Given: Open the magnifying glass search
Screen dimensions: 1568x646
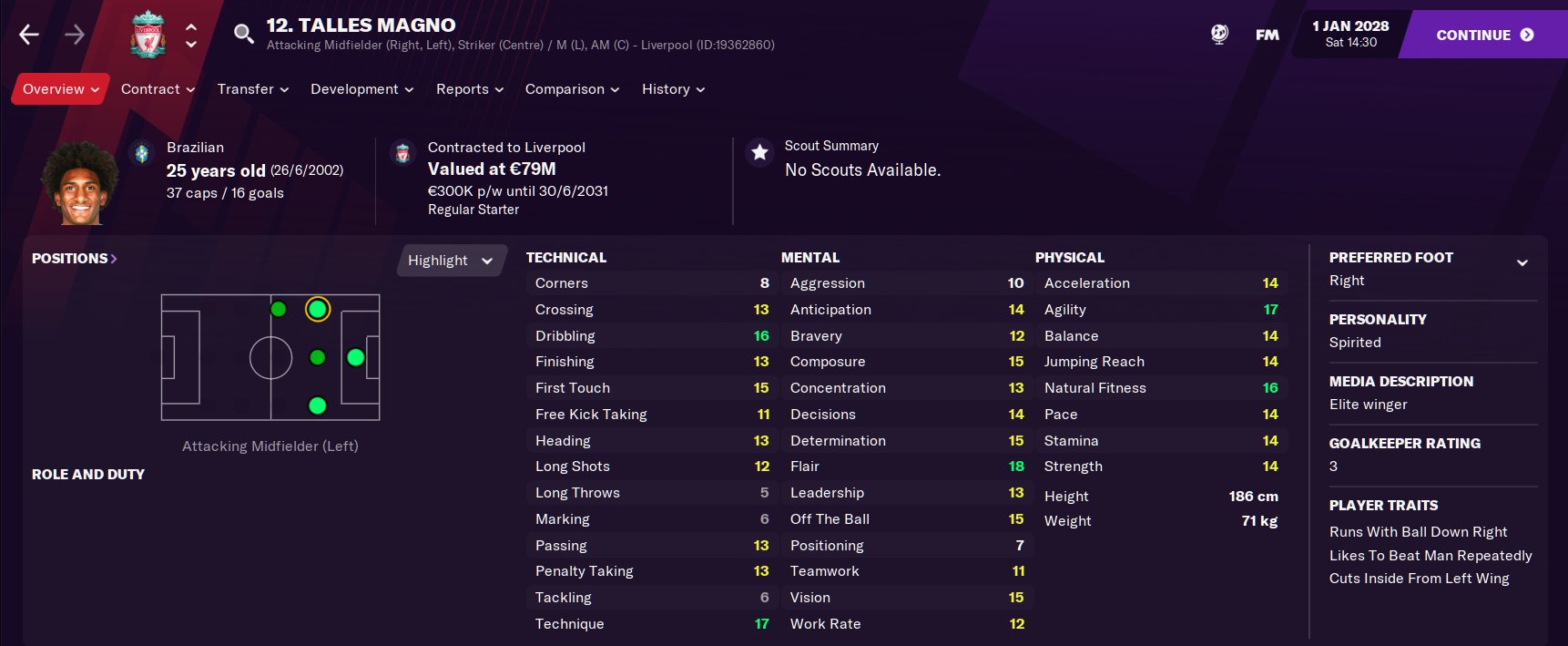Looking at the screenshot, I should [243, 35].
